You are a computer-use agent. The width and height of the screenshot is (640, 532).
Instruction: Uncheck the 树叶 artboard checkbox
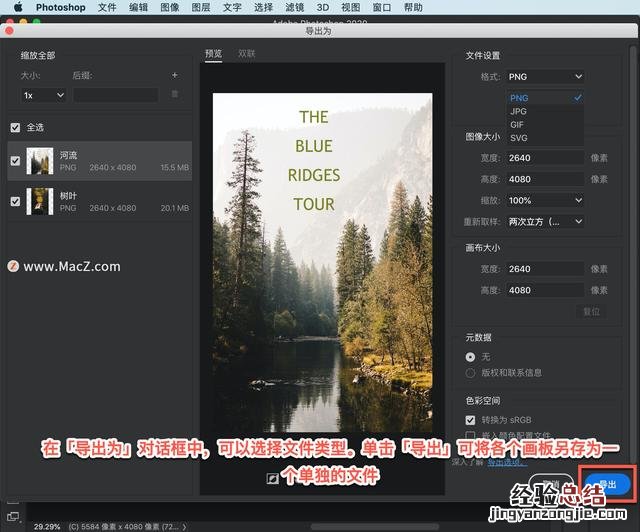[15, 201]
